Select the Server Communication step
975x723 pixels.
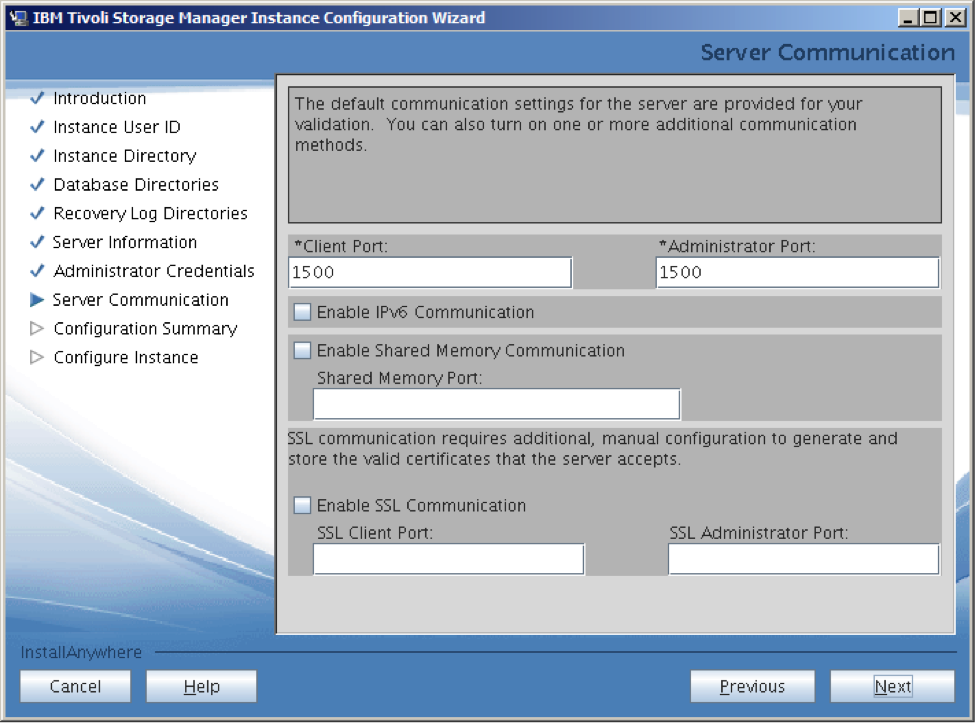click(x=141, y=300)
